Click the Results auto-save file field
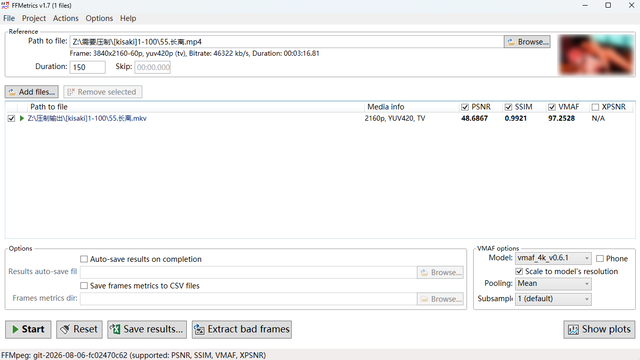 (248, 272)
